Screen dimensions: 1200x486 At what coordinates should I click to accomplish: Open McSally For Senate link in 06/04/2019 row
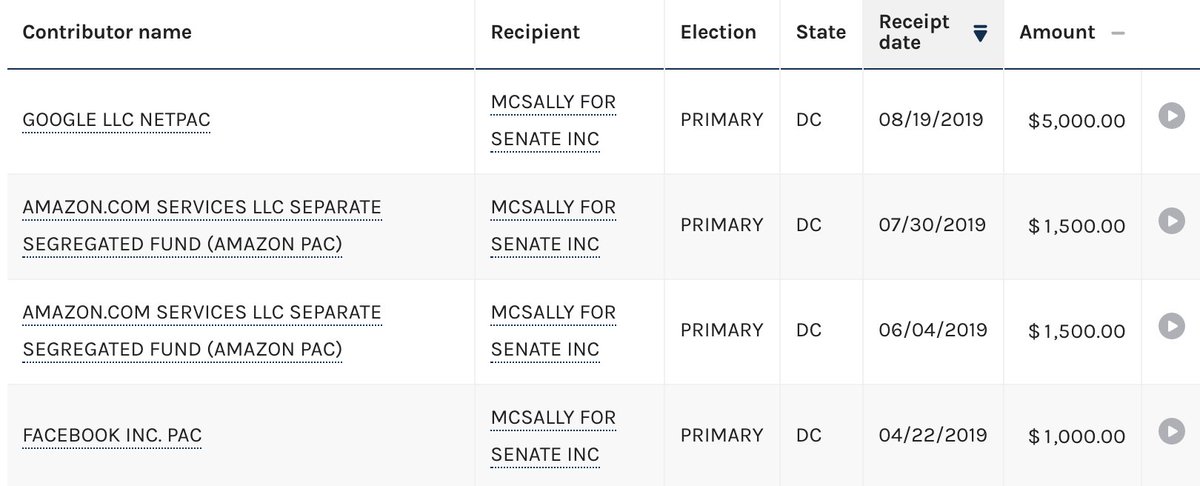[553, 331]
